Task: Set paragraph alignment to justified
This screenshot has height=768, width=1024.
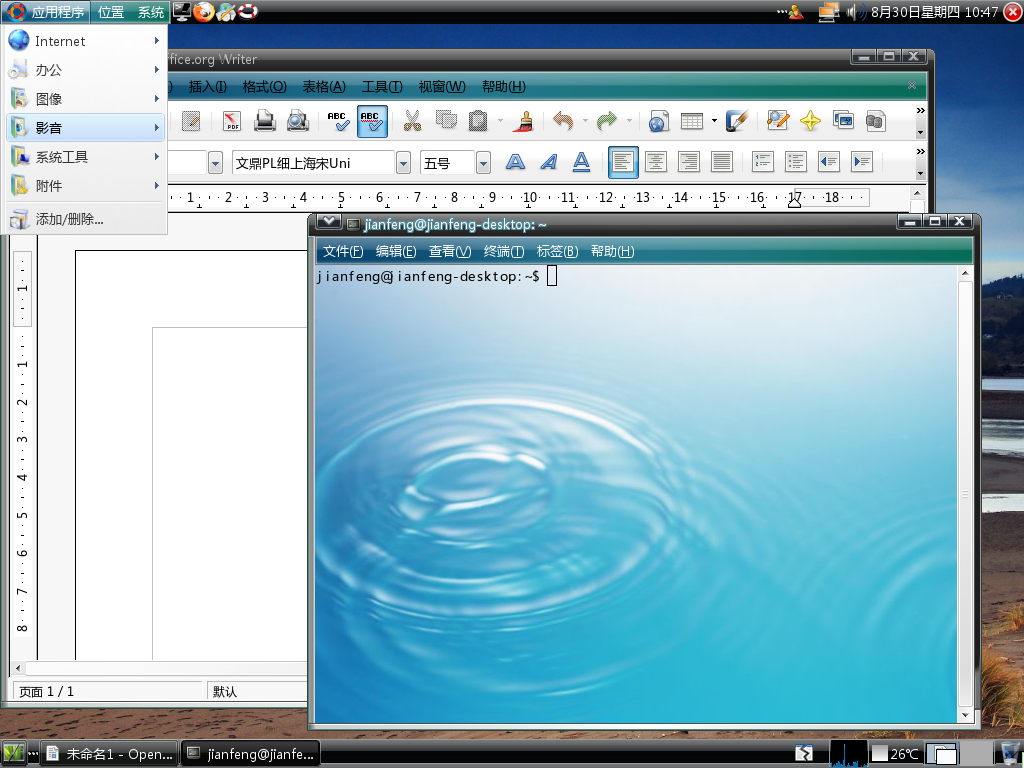Action: 722,161
